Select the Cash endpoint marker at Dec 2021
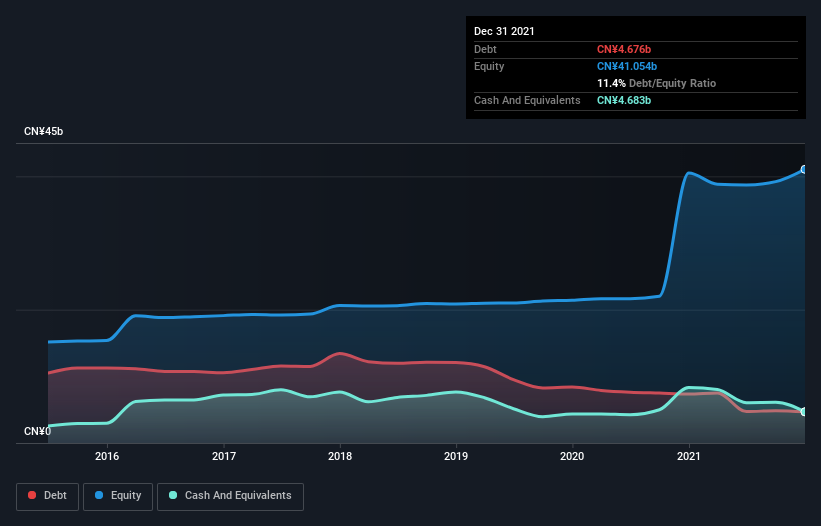The image size is (821, 526). [804, 412]
